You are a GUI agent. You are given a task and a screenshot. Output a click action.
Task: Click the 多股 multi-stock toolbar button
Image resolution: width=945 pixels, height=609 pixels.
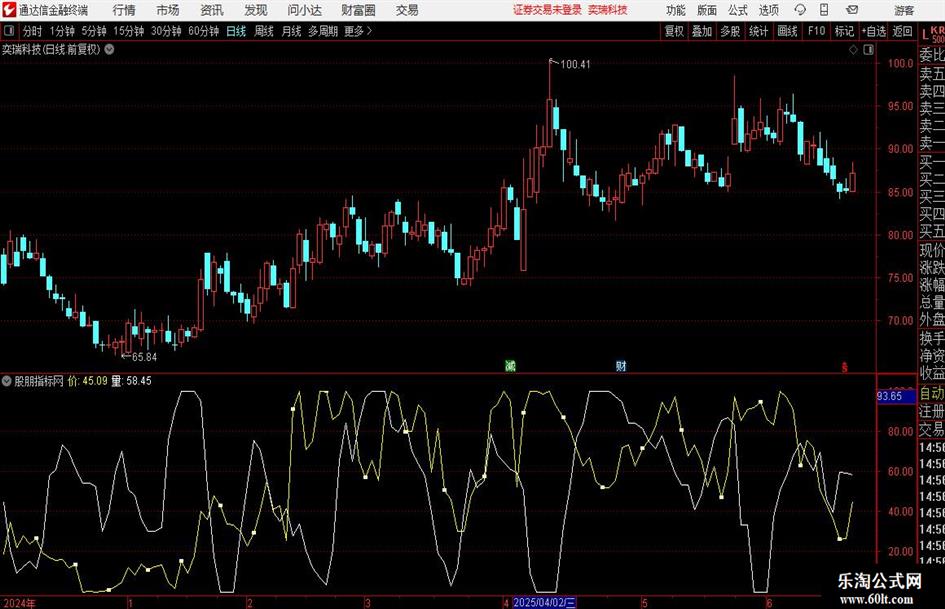point(730,31)
